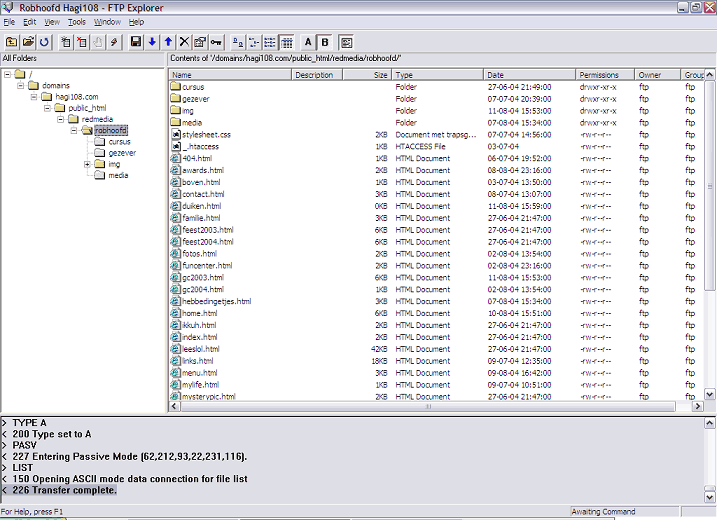Collapse the hagi108.com tree node
This screenshot has height=520, width=717.
(34, 97)
